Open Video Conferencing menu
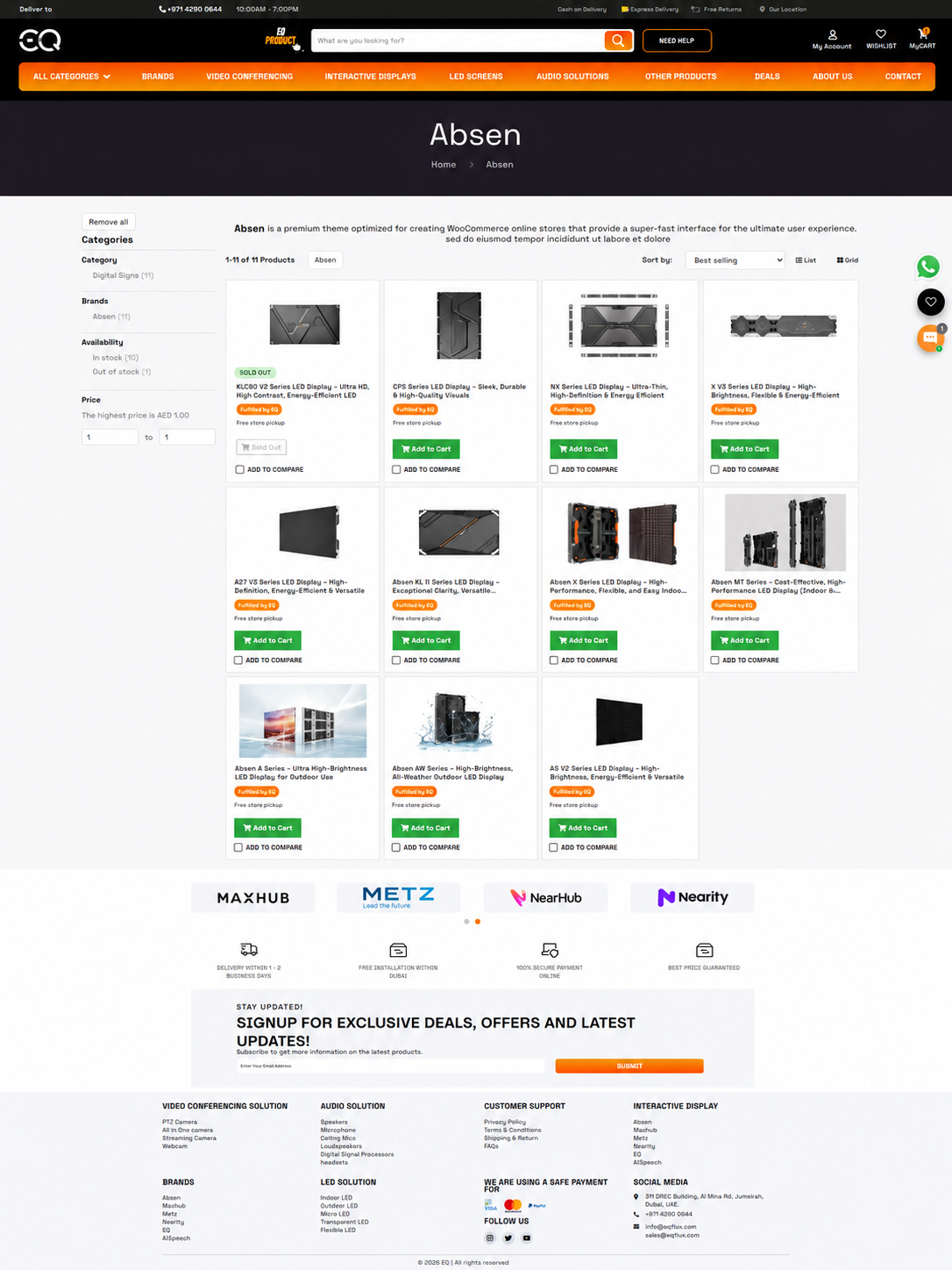Viewport: 952px width, 1270px height. tap(250, 77)
